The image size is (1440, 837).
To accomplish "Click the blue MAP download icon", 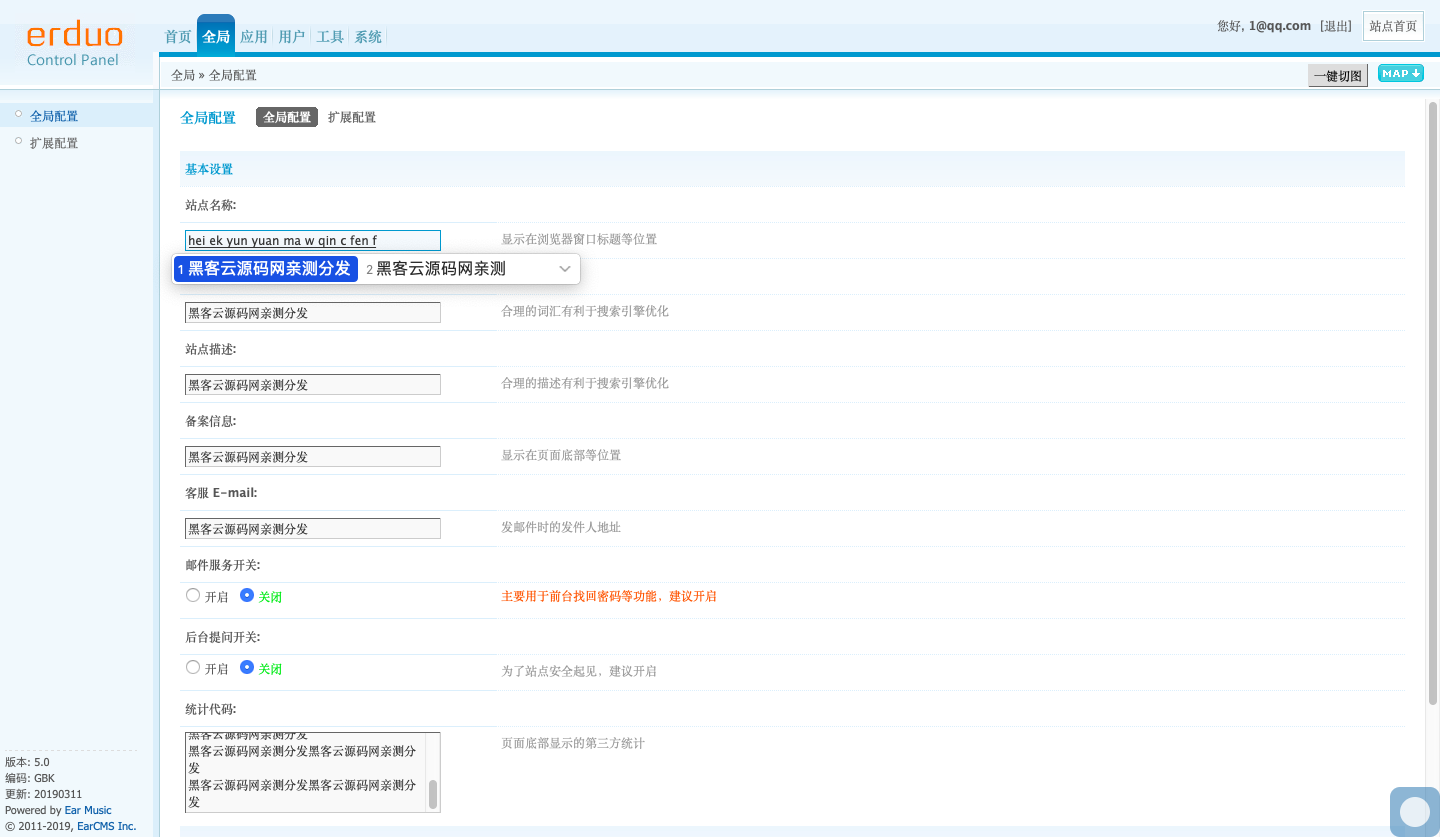I will [1400, 74].
